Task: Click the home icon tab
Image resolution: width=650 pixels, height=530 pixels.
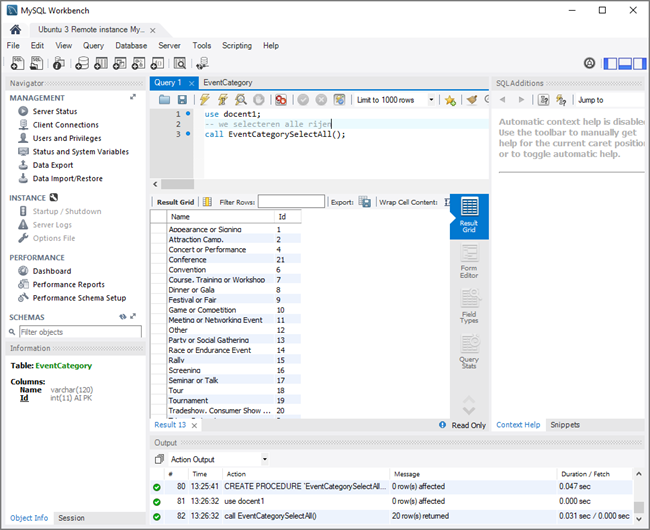Action: [x=15, y=29]
